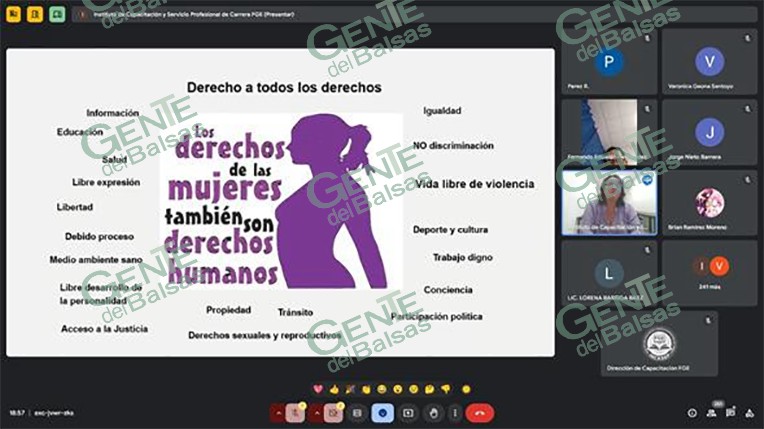Click the 241 more participants tile
Image resolution: width=764 pixels, height=429 pixels.
[709, 272]
